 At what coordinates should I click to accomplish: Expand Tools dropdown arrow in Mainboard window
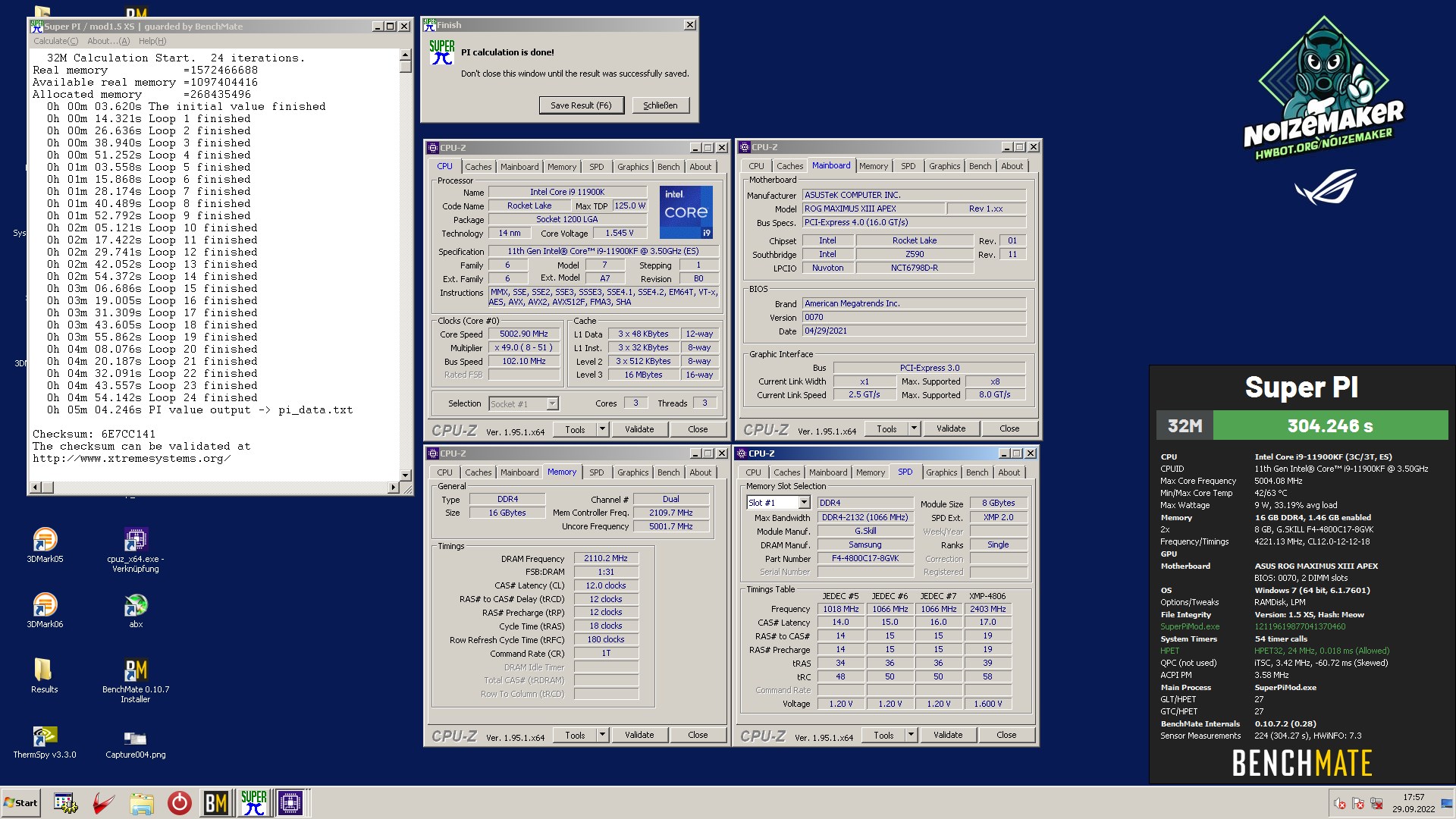[x=914, y=428]
